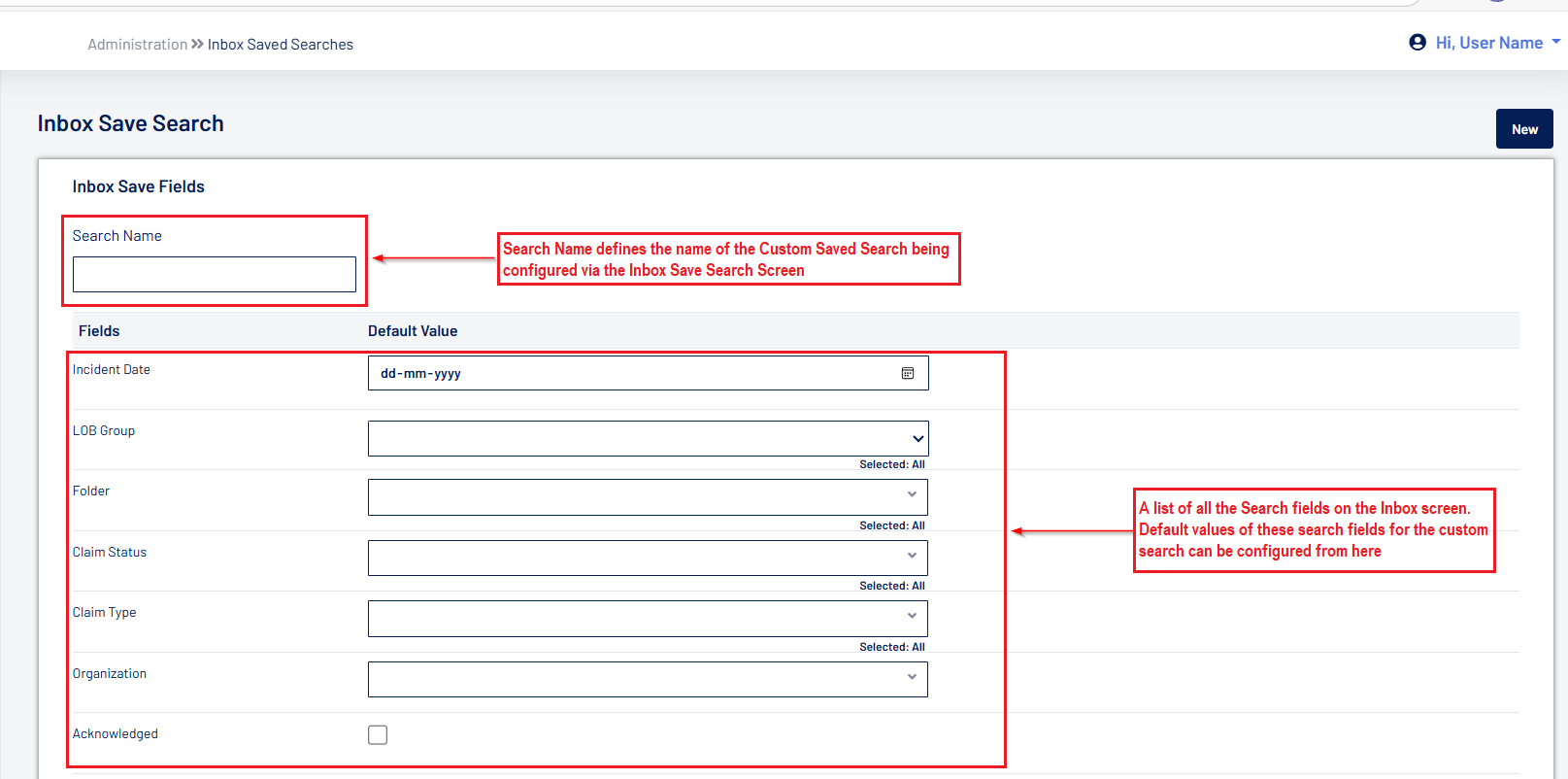
Task: Click the caret arrow beside User Name
Action: [1556, 42]
